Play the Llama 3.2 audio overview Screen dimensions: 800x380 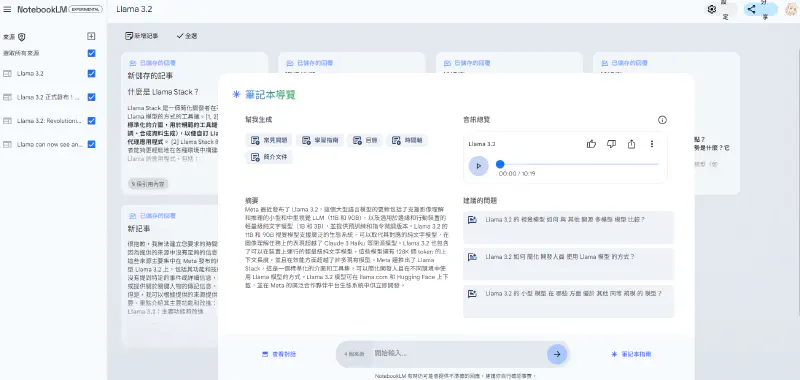click(x=478, y=166)
